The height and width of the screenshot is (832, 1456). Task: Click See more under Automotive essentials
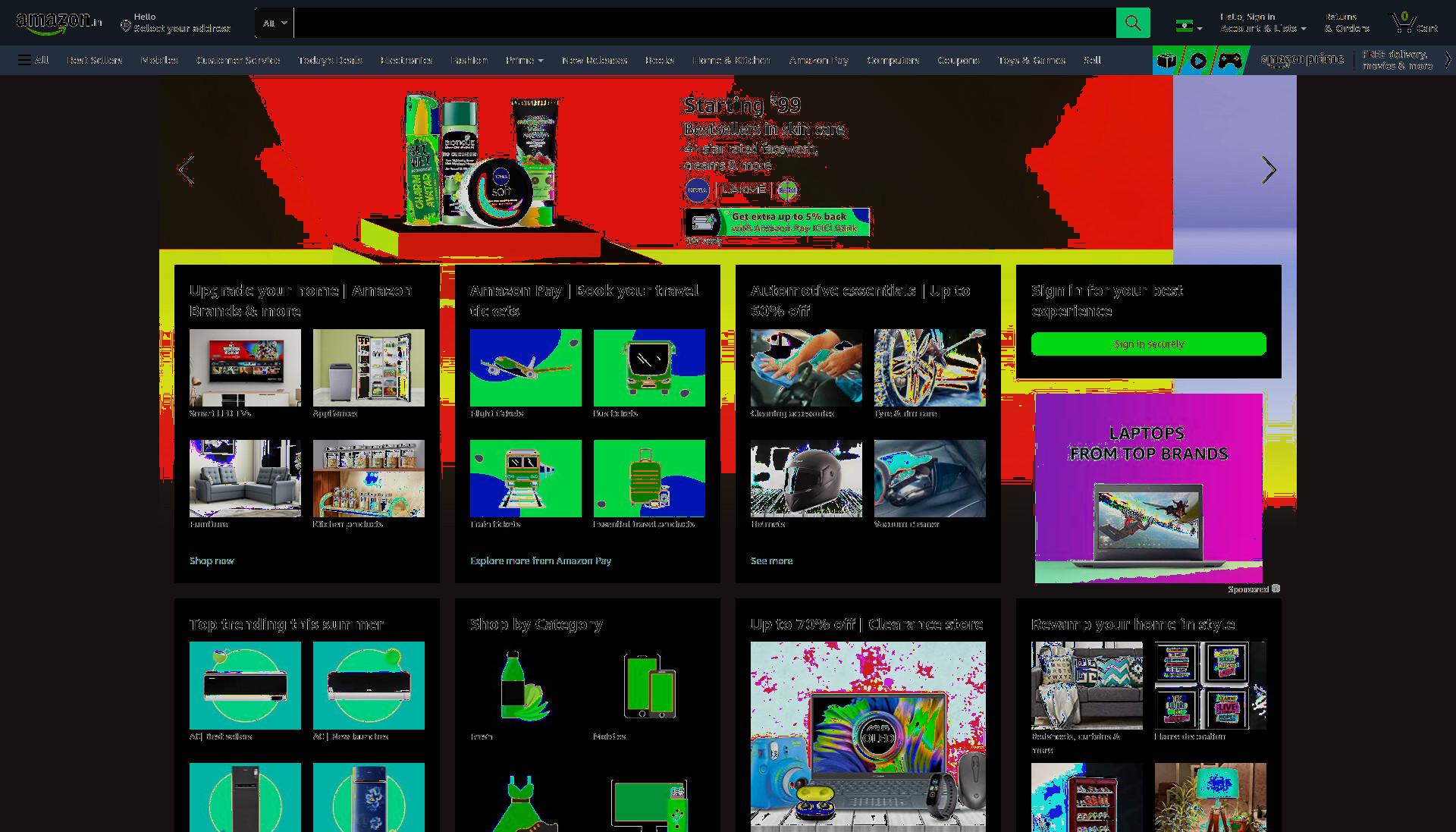point(771,560)
